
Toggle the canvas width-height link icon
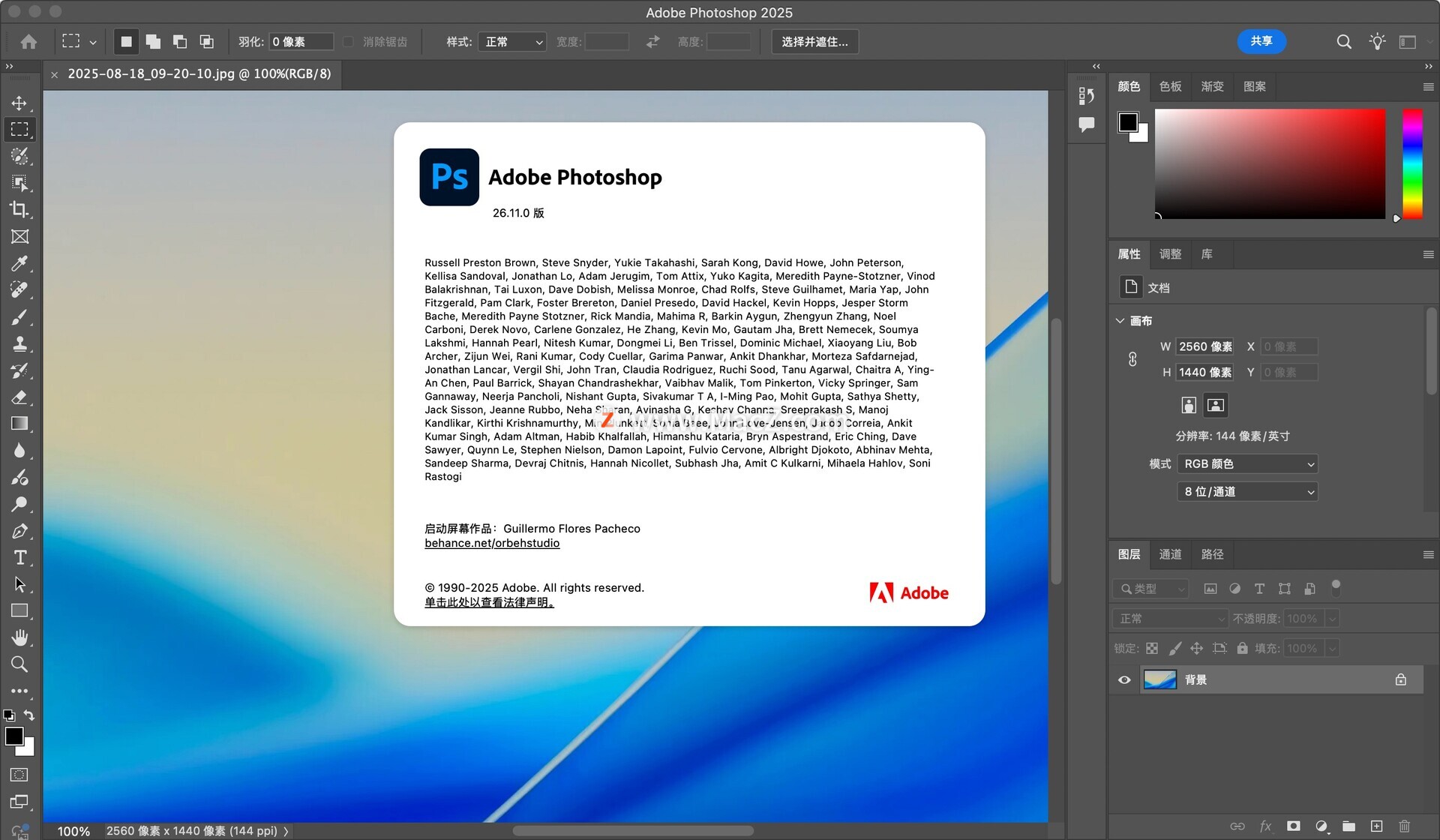click(1132, 359)
